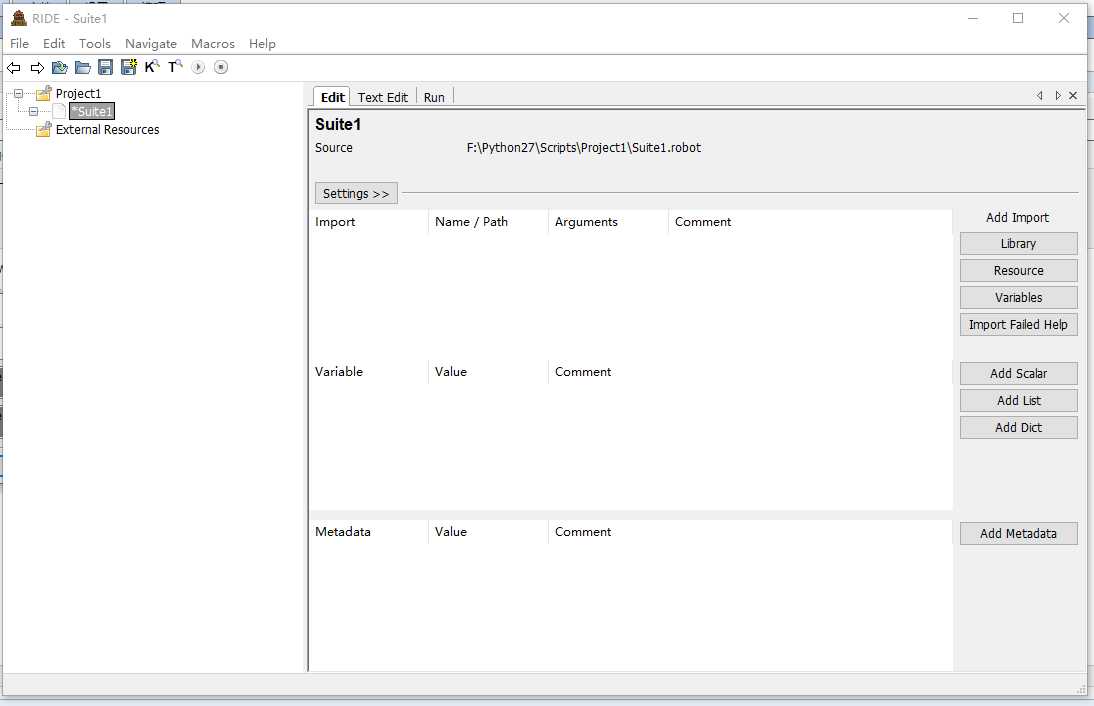This screenshot has height=706, width=1094.
Task: Click the Search Tests T icon
Action: pos(175,67)
